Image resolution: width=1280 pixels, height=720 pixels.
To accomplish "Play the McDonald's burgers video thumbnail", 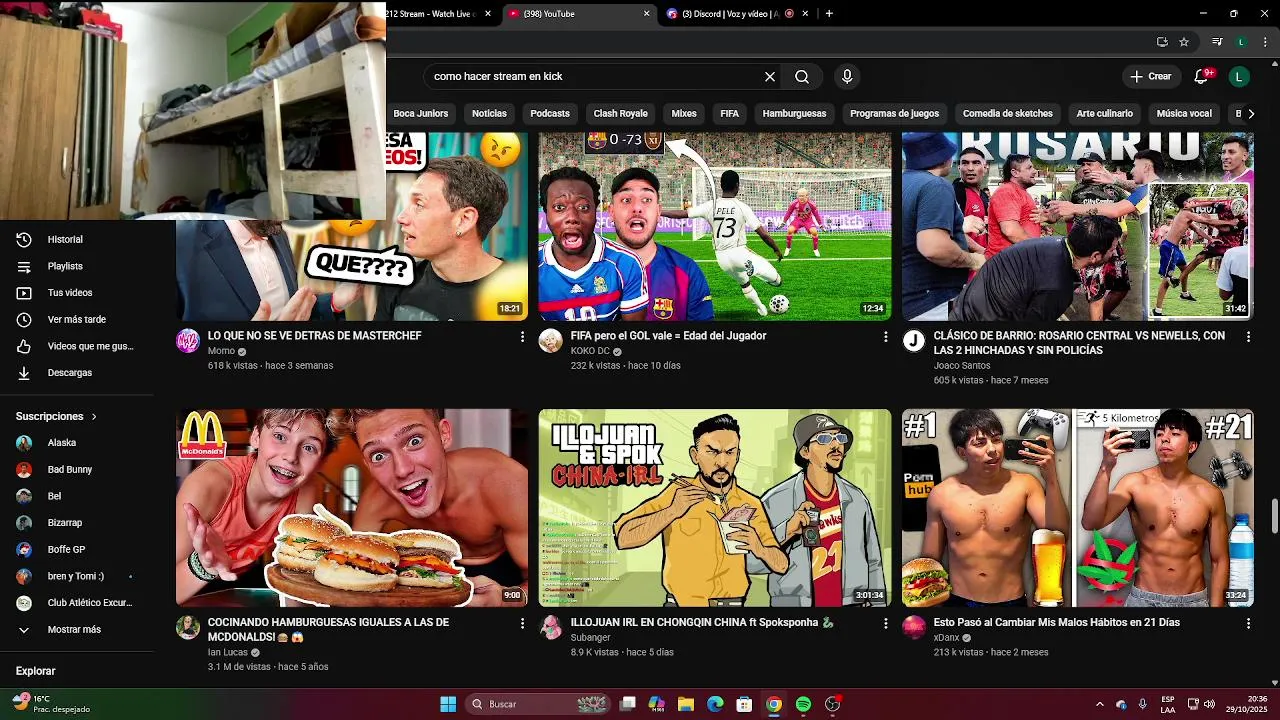I will pyautogui.click(x=352, y=507).
